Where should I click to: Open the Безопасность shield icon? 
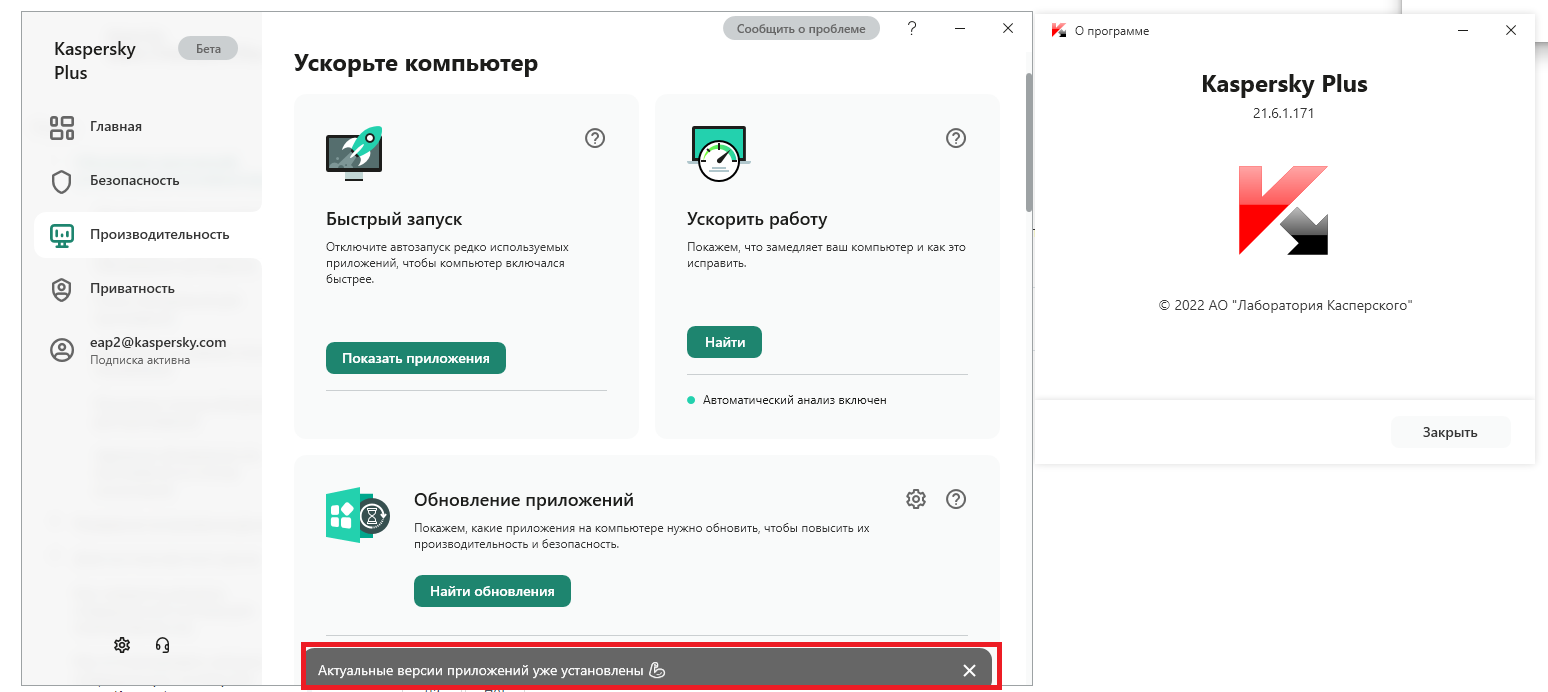point(62,181)
